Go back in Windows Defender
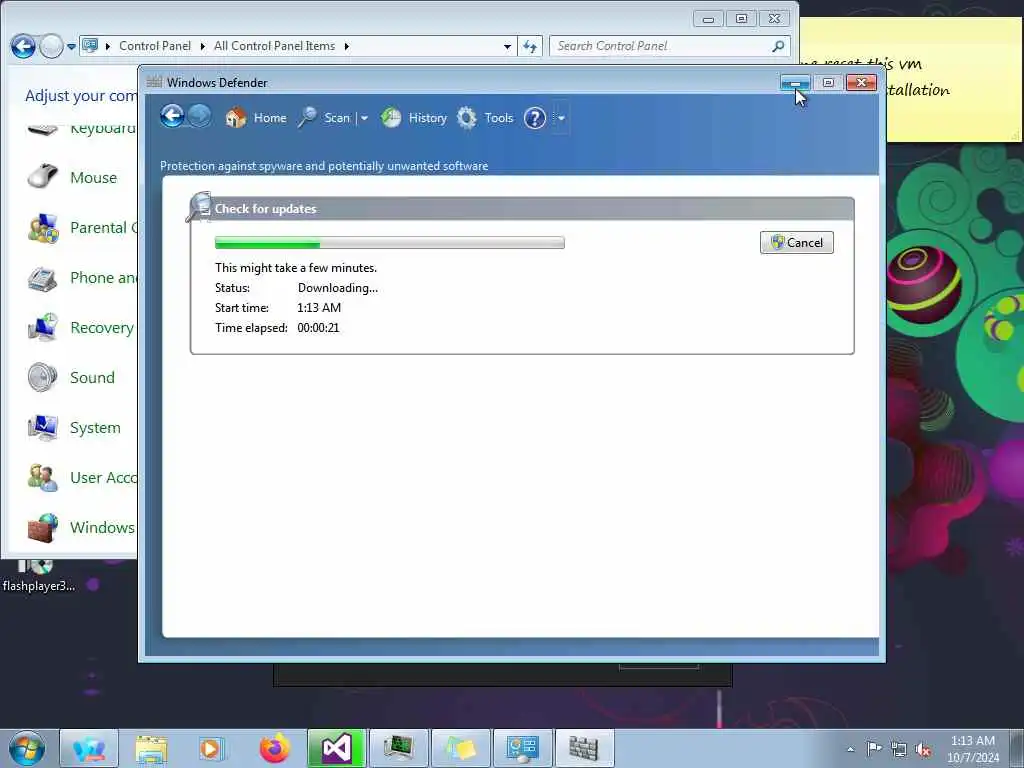 coord(172,117)
